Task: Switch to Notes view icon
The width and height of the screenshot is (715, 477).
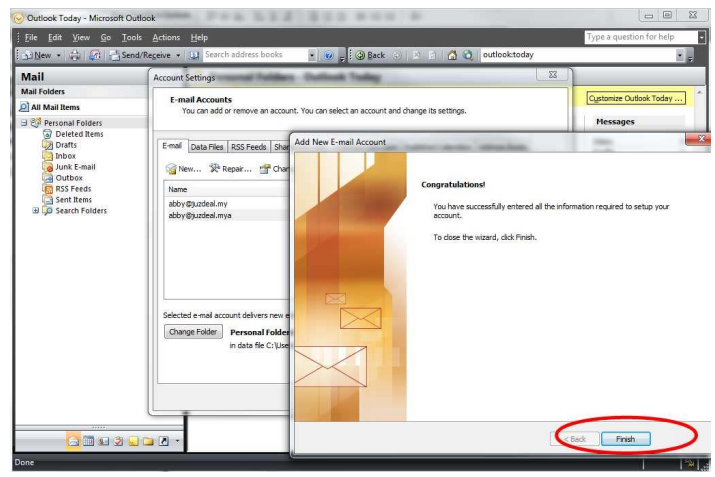Action: click(133, 441)
